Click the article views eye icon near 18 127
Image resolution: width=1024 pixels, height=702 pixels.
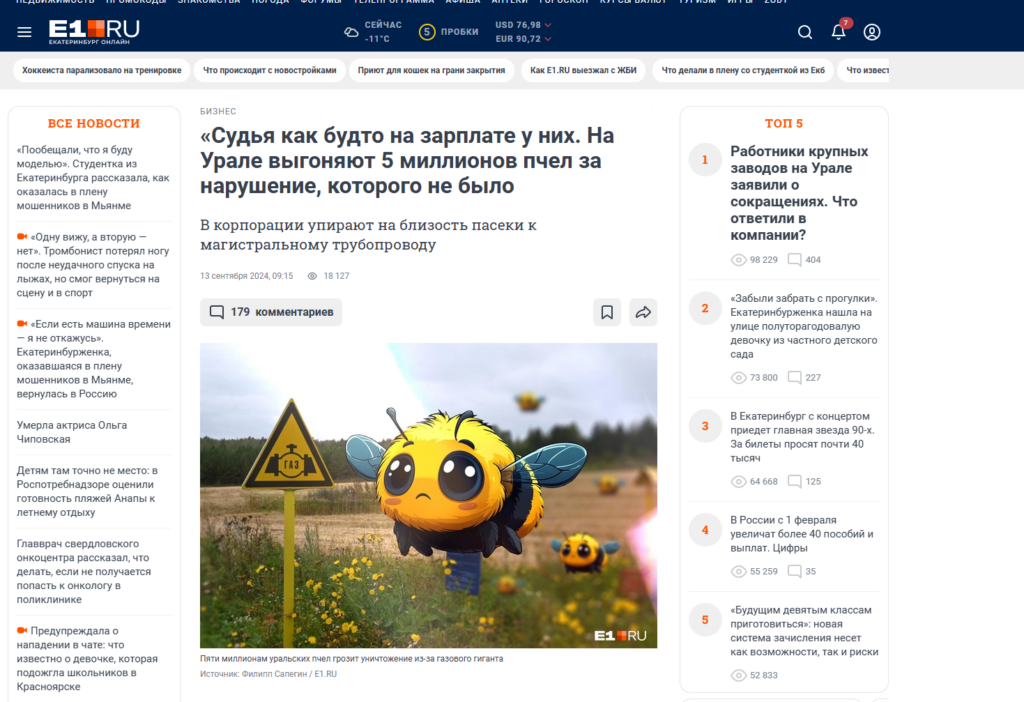click(x=312, y=276)
